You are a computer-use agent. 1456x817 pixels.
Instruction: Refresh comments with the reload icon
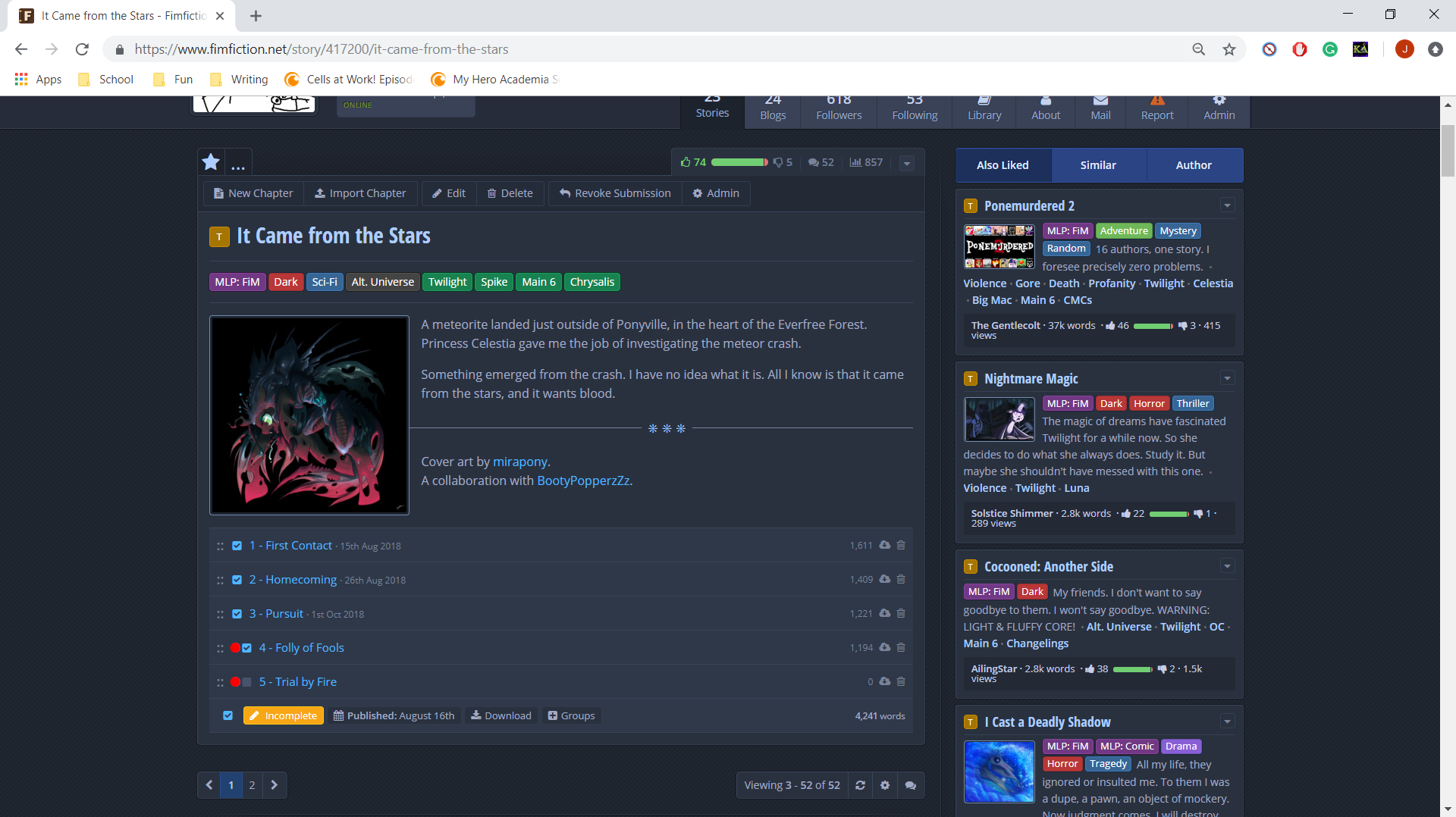(x=860, y=785)
